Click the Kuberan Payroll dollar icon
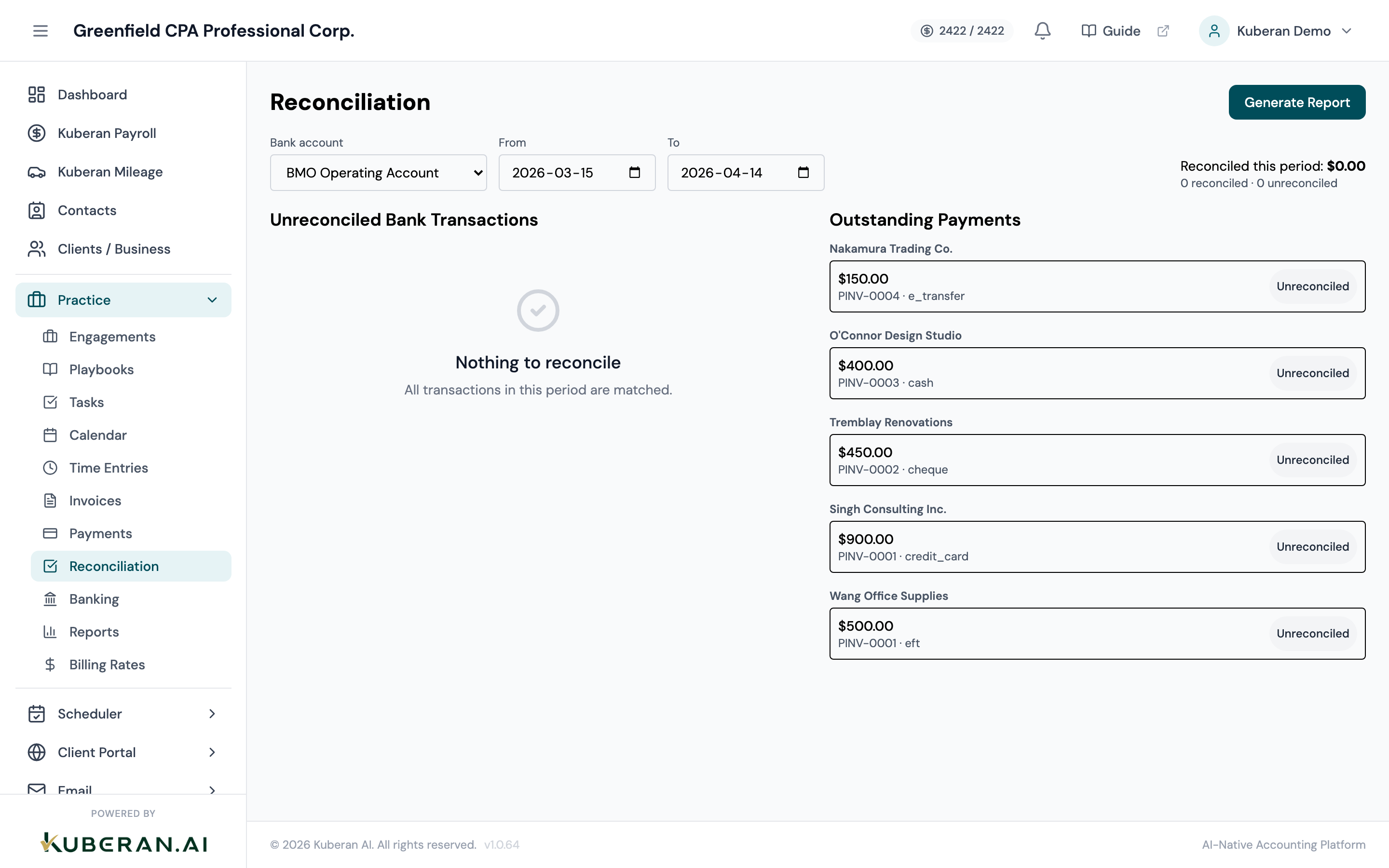 (37, 133)
